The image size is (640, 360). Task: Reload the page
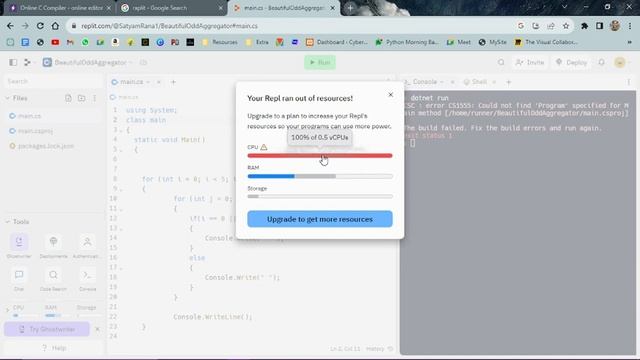(40, 26)
